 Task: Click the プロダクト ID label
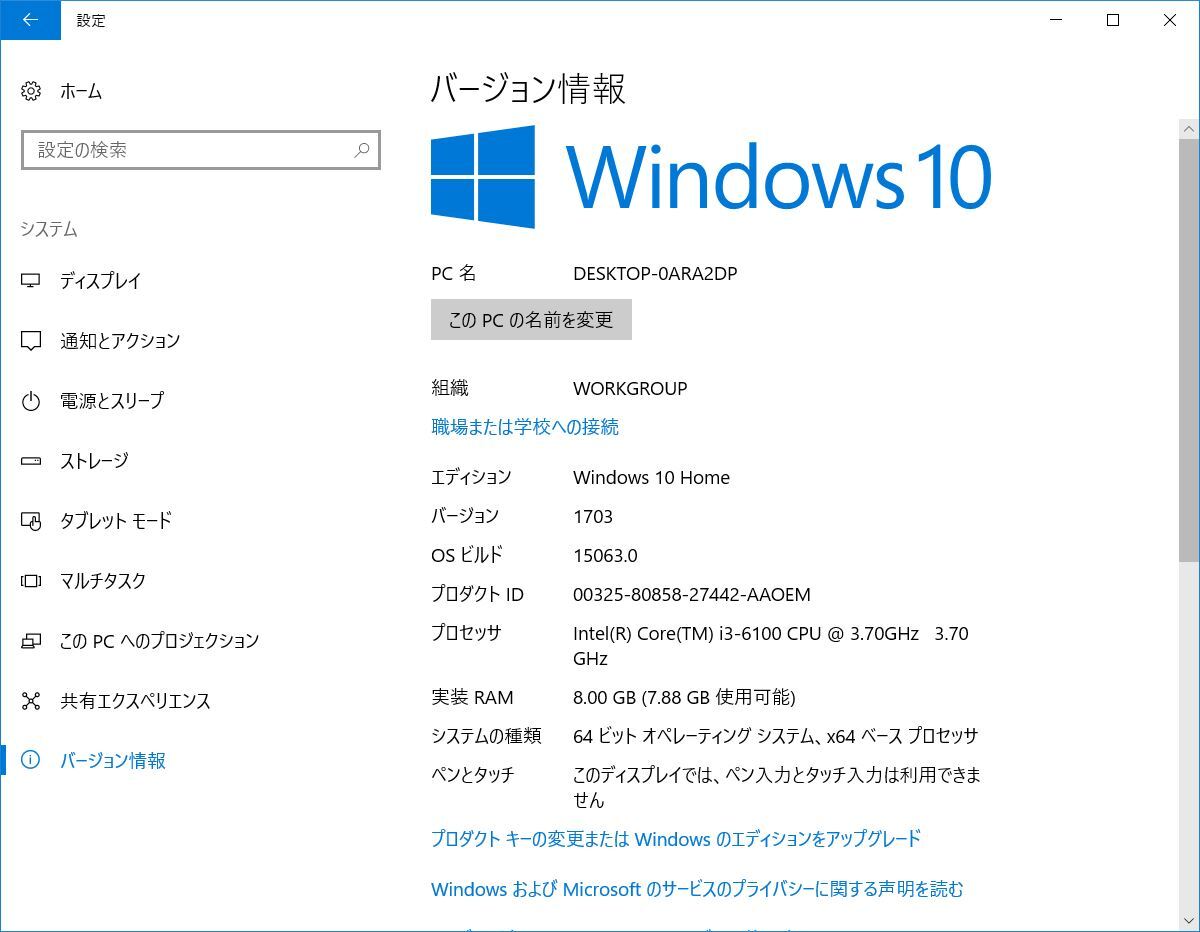(x=477, y=595)
